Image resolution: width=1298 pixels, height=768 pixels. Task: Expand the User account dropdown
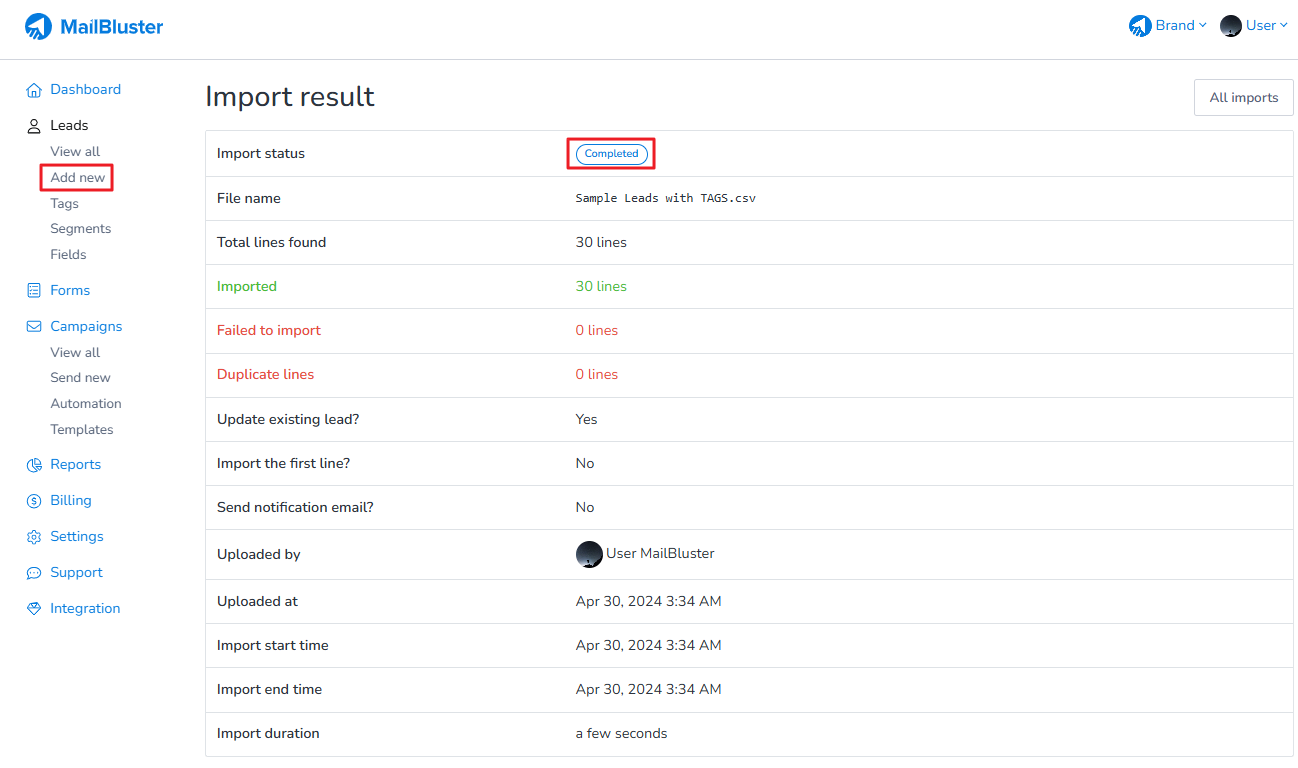(1255, 26)
